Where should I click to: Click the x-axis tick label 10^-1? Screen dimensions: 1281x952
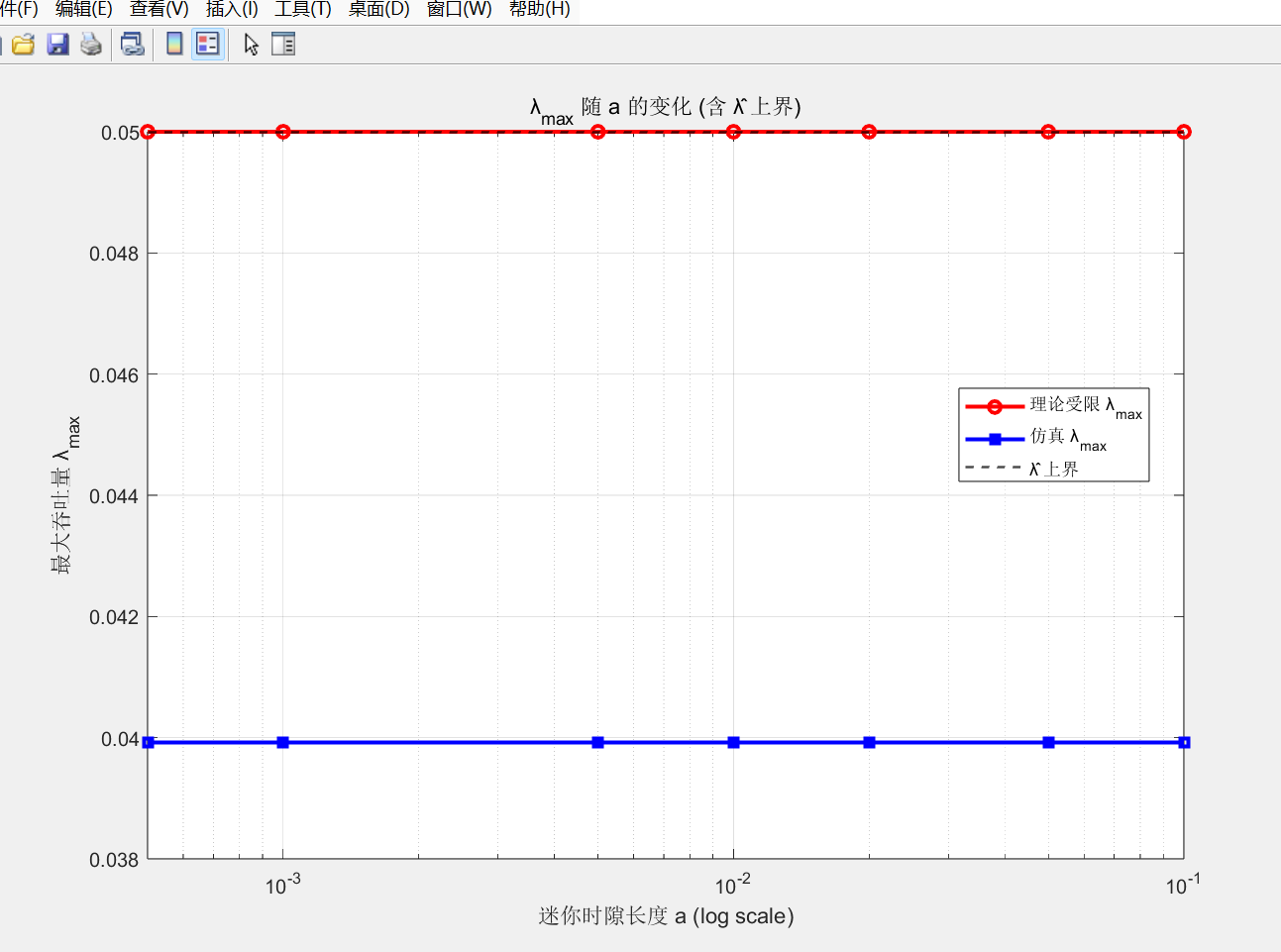(1183, 884)
